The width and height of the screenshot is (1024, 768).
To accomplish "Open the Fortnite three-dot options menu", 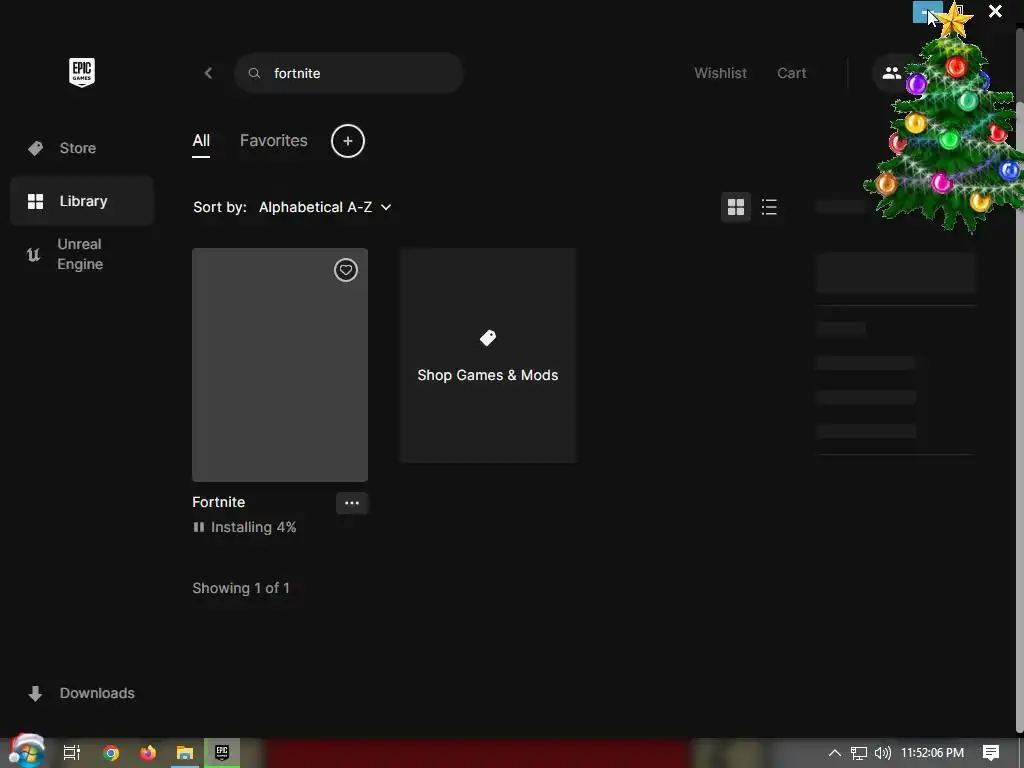I will pyautogui.click(x=352, y=503).
